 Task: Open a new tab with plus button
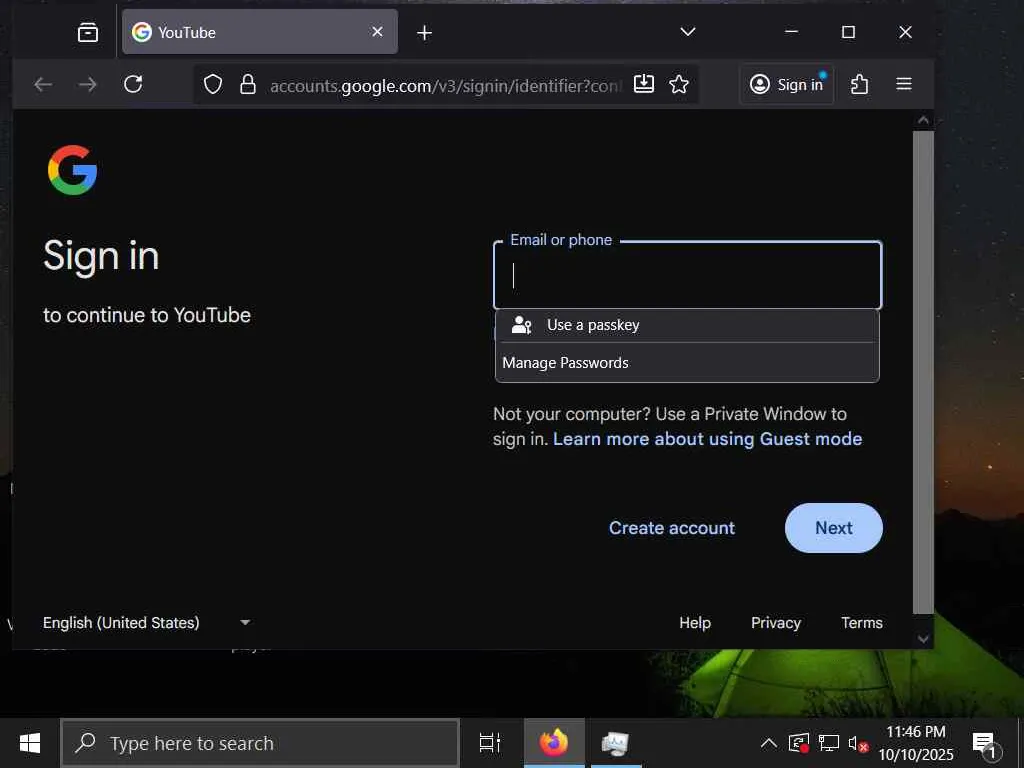coord(424,33)
